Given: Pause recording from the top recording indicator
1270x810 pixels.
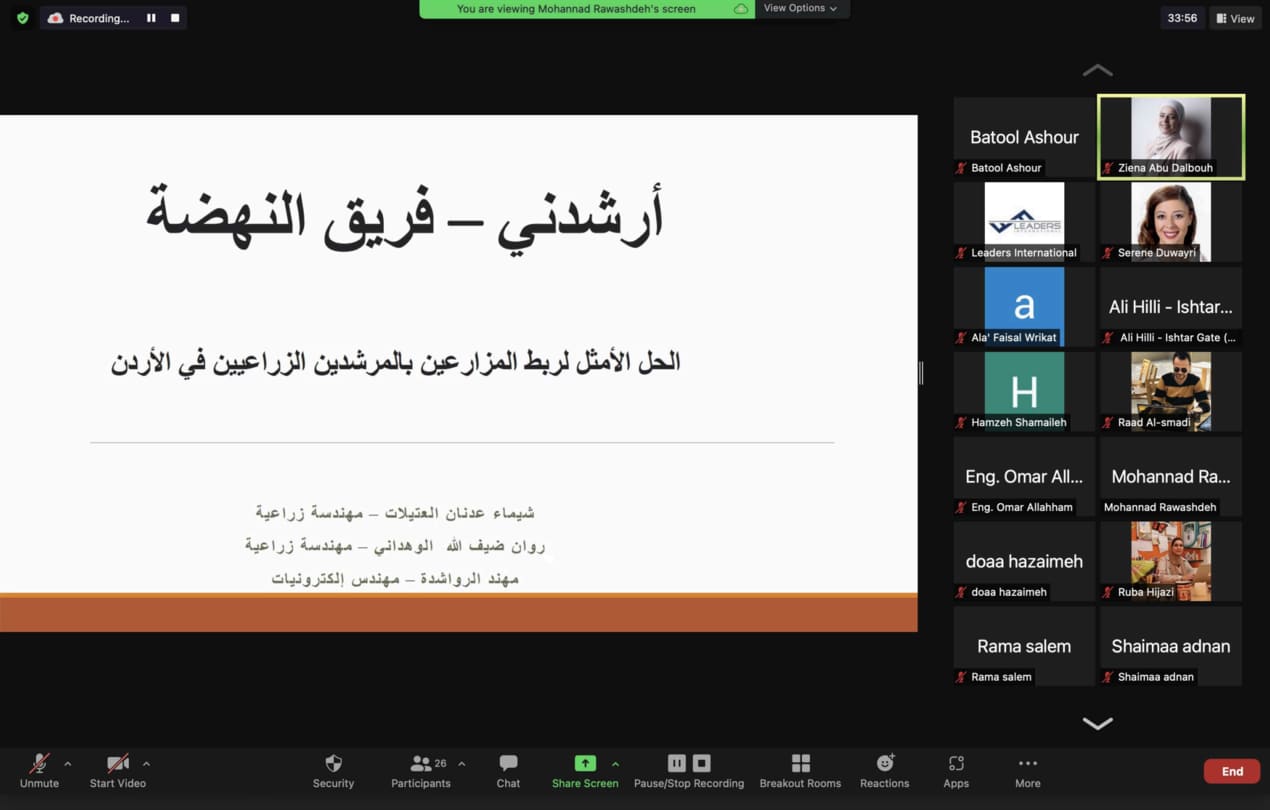Looking at the screenshot, I should click(151, 18).
